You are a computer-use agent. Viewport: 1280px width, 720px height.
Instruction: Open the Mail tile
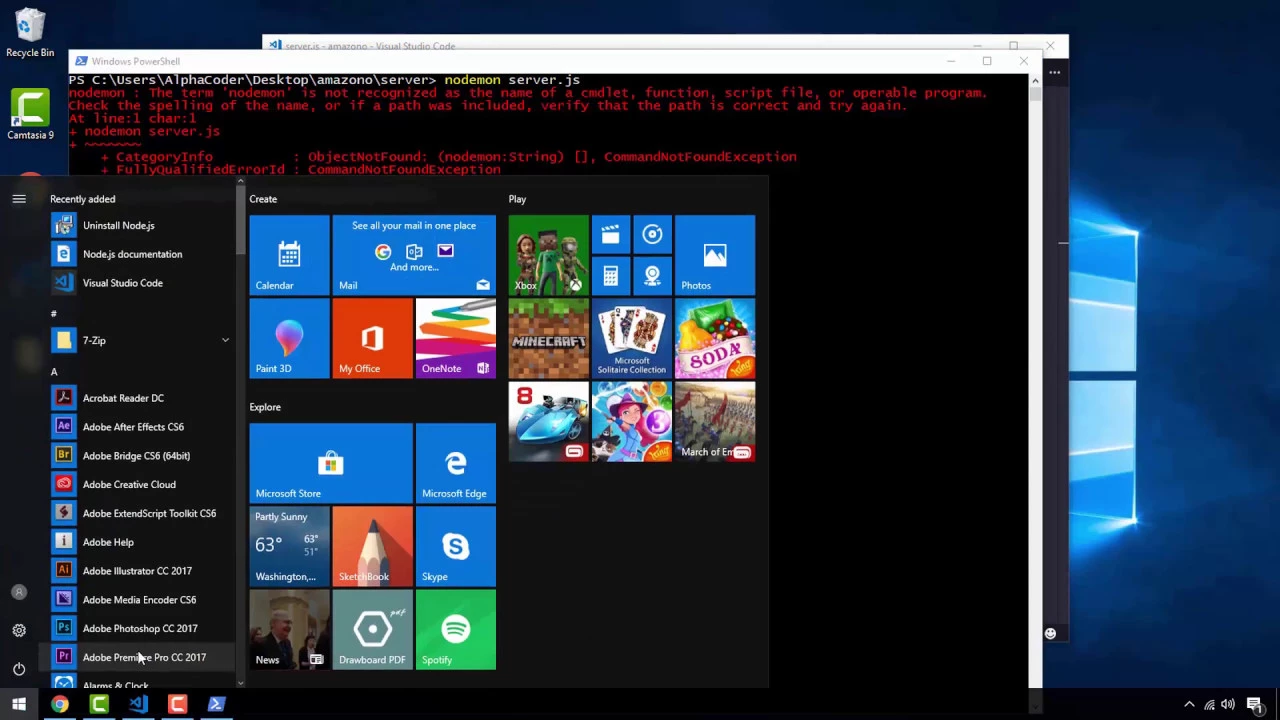414,255
